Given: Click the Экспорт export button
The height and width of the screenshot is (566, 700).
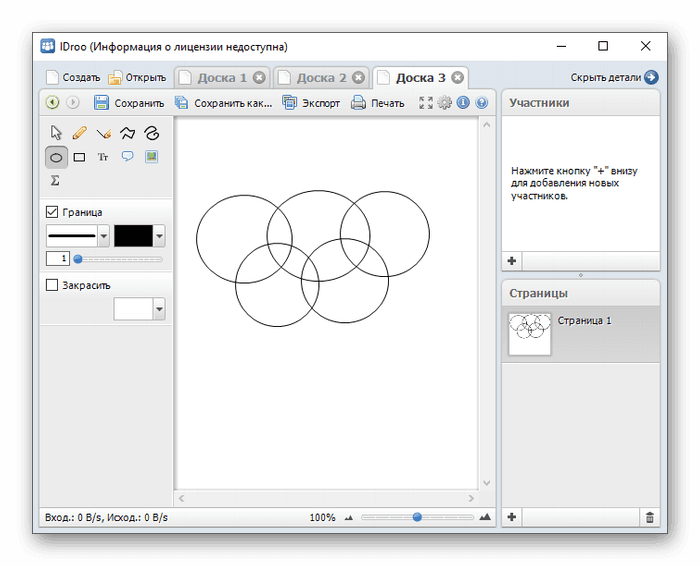Looking at the screenshot, I should tap(311, 103).
